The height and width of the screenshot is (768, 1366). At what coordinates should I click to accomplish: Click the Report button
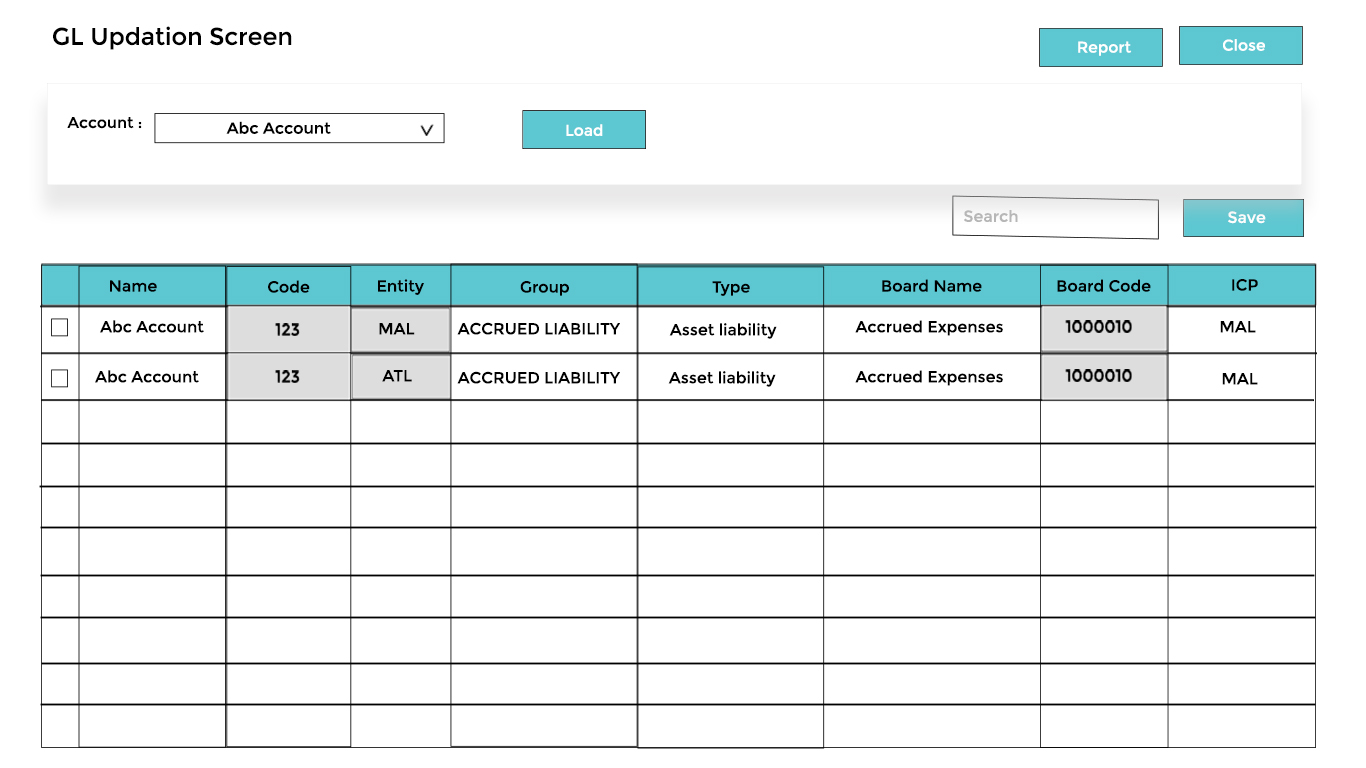1100,47
